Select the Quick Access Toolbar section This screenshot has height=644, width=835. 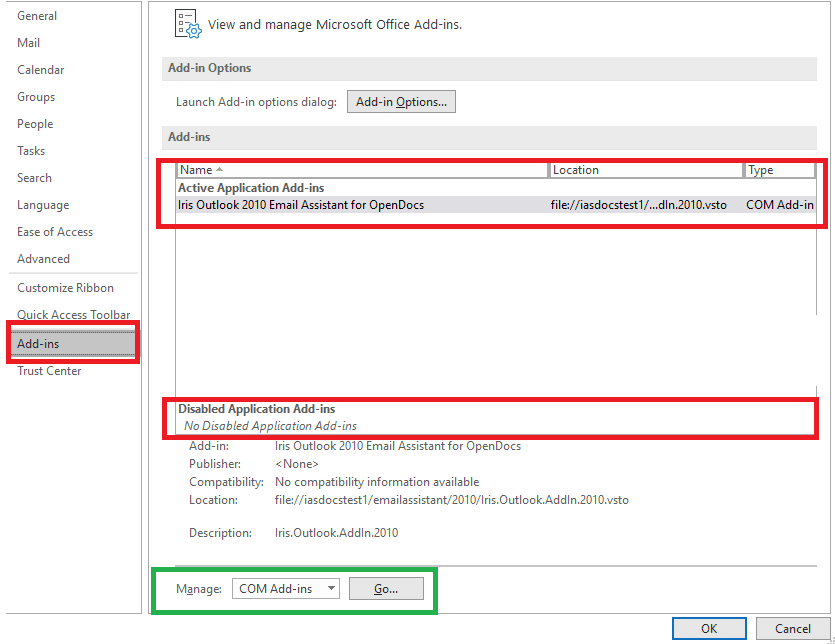point(71,314)
